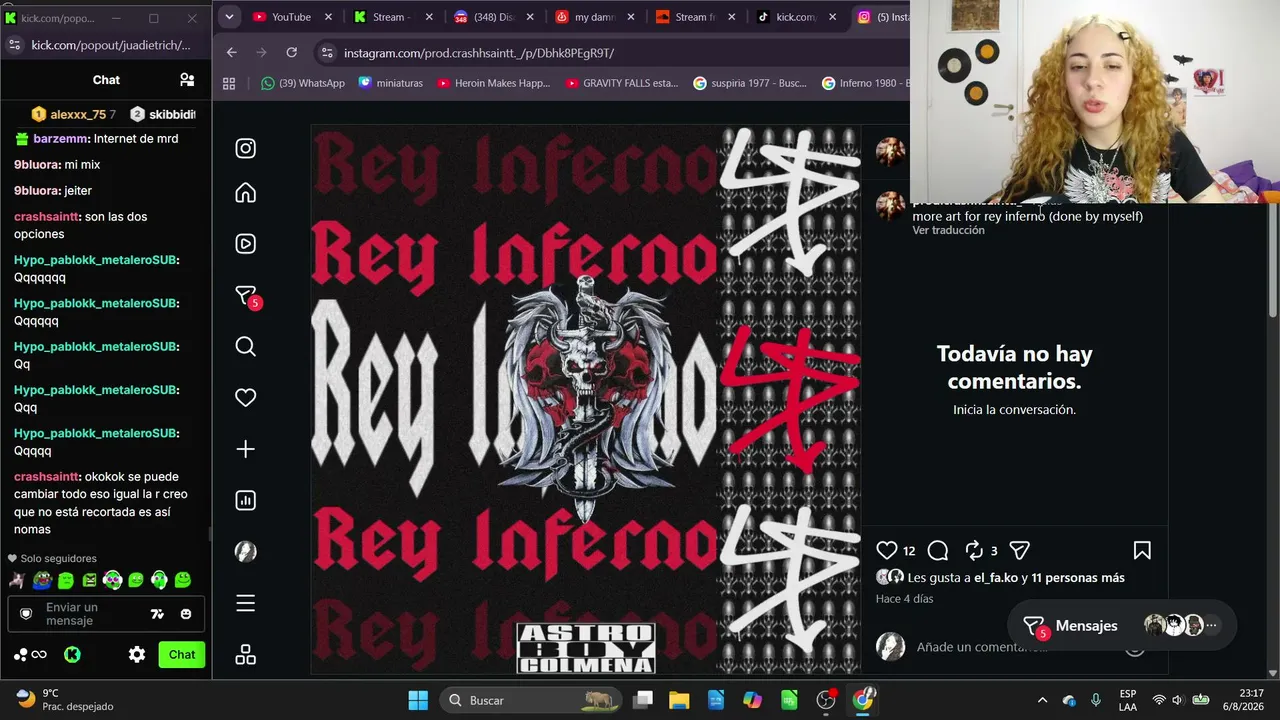Open 7TV emotes in chat input
The image size is (1280, 720).
click(157, 614)
